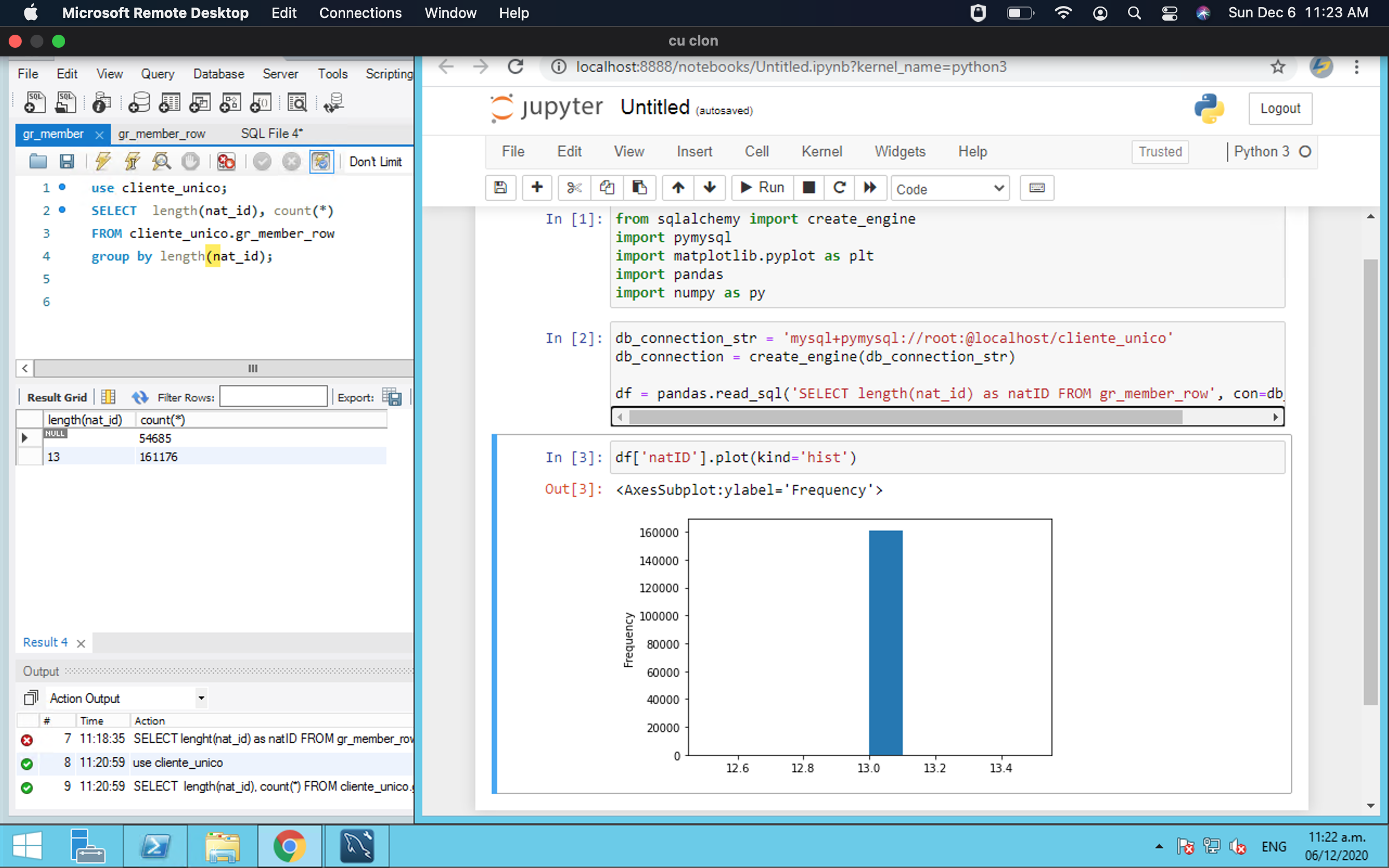Screen dimensions: 1389x868
Task: Toggle the result grid wrap cell icon
Action: [109, 397]
